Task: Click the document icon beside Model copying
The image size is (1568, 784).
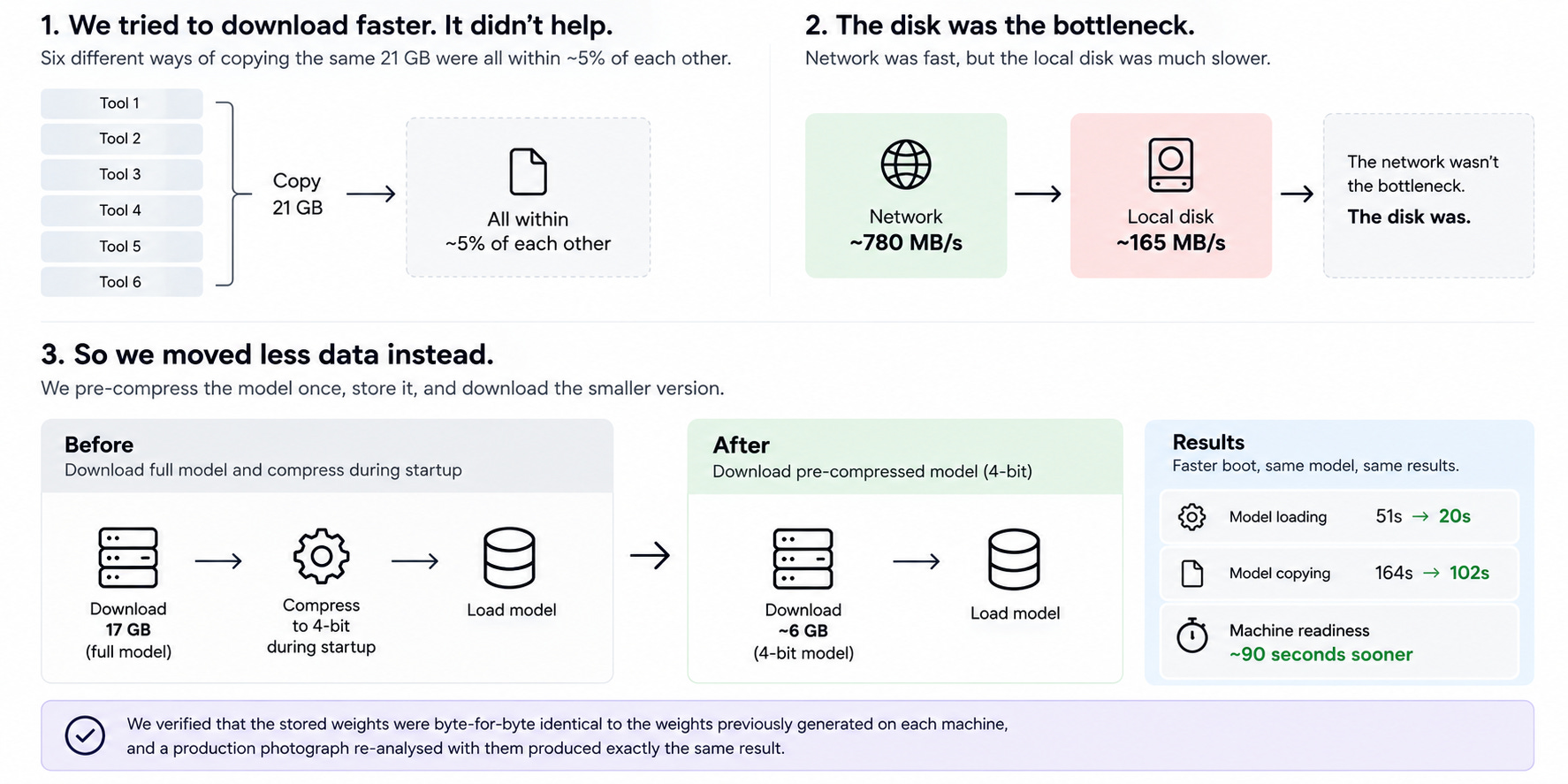Action: click(1192, 574)
